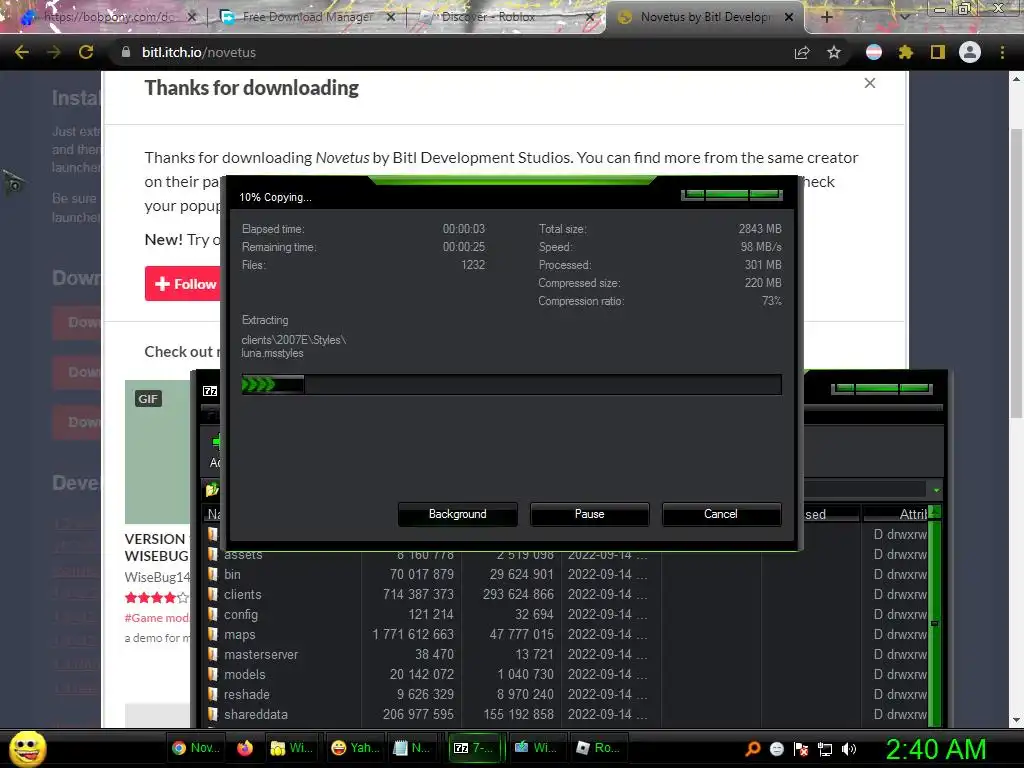This screenshot has height=768, width=1024.
Task: Select the reshade folder in 7-Zip
Action: coord(566,694)
